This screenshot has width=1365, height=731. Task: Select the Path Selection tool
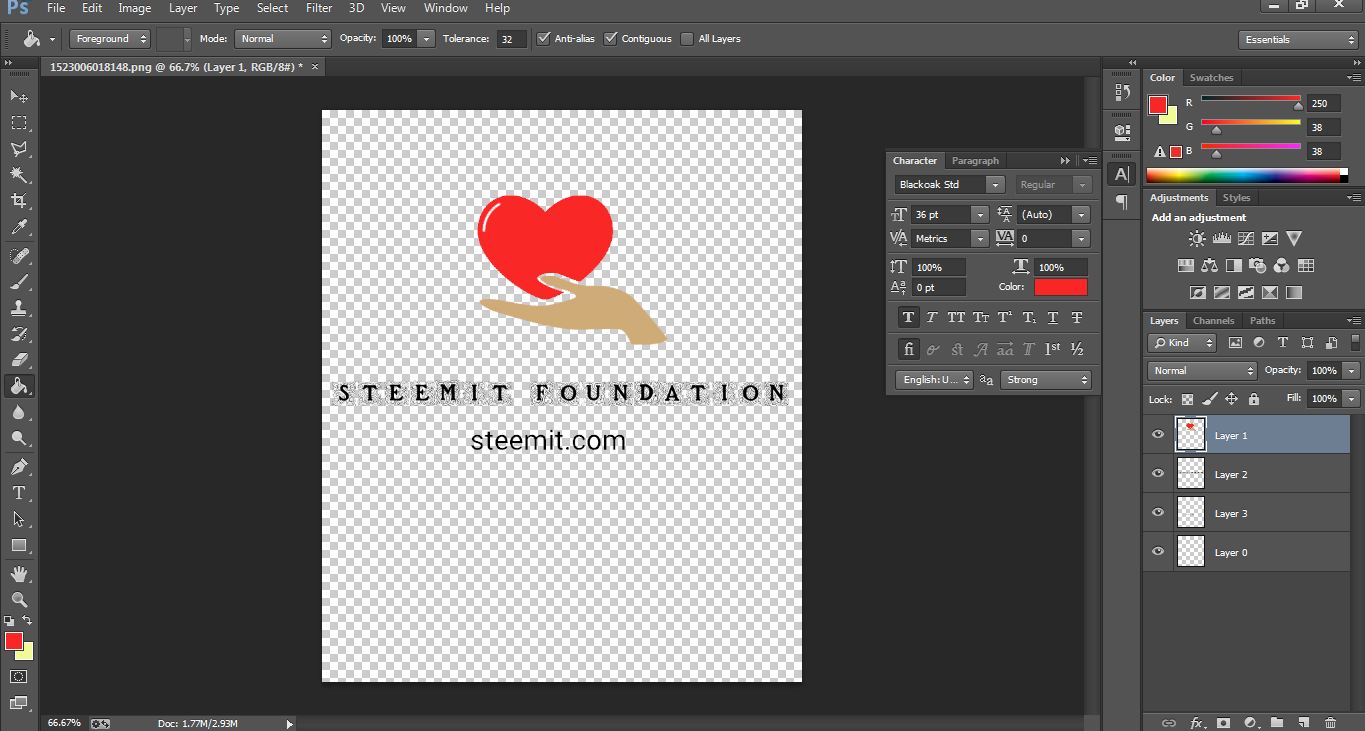[19, 519]
